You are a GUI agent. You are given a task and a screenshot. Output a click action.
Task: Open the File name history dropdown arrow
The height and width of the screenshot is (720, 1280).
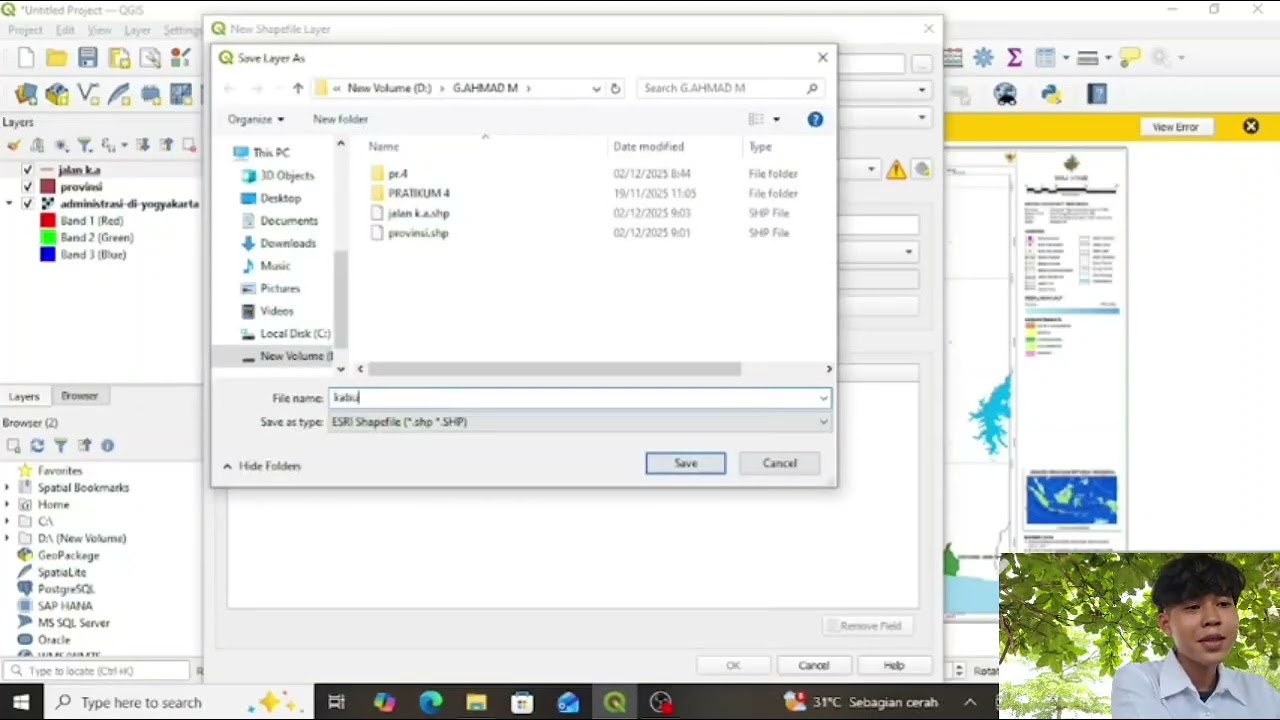point(823,398)
